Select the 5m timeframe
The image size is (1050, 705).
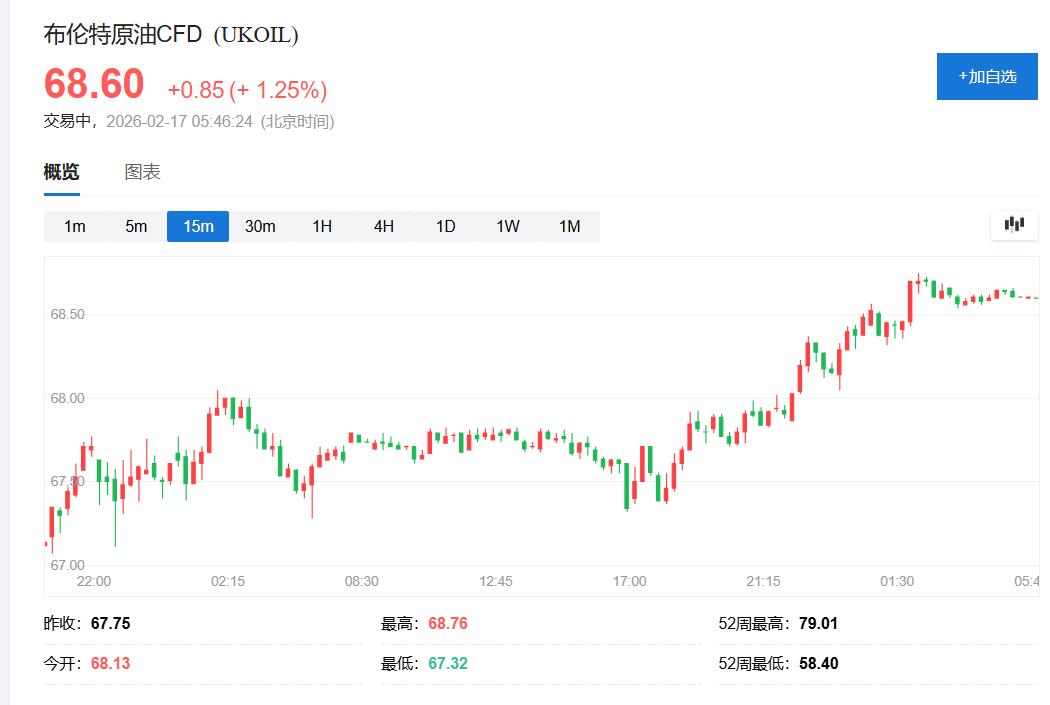pyautogui.click(x=135, y=226)
